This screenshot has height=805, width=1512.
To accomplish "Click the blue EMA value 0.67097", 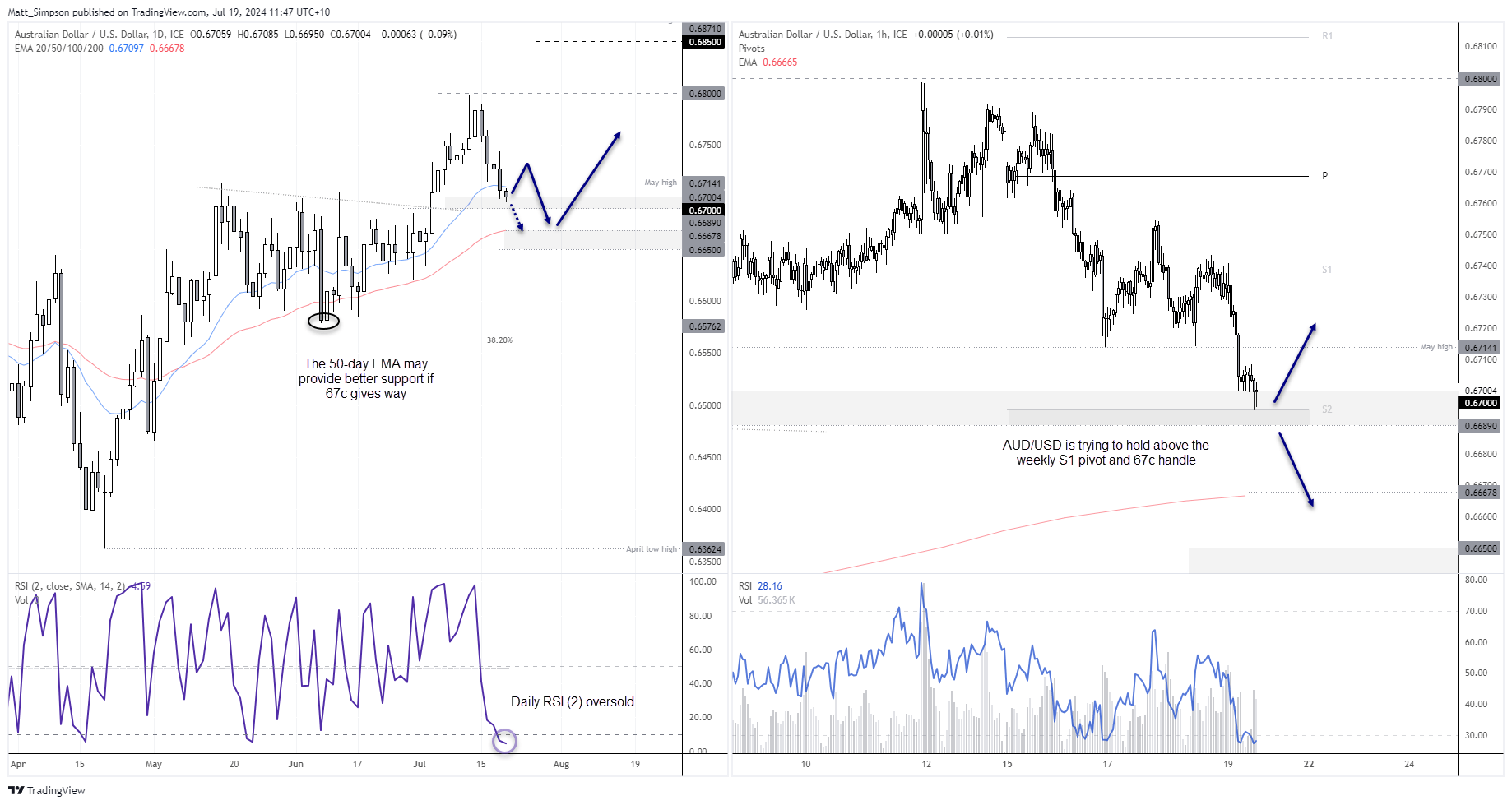I will (x=127, y=49).
